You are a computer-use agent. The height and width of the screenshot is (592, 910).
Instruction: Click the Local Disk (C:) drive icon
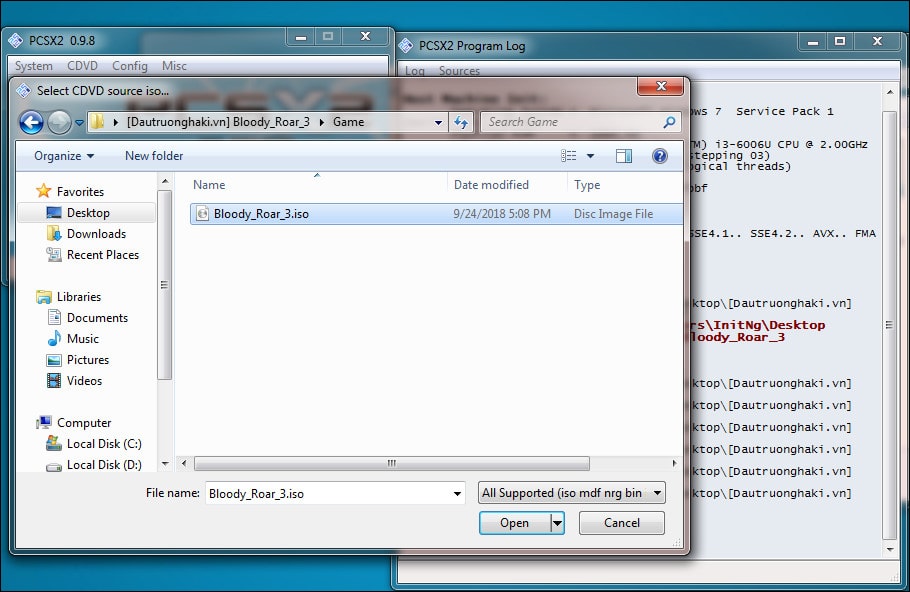click(x=54, y=443)
